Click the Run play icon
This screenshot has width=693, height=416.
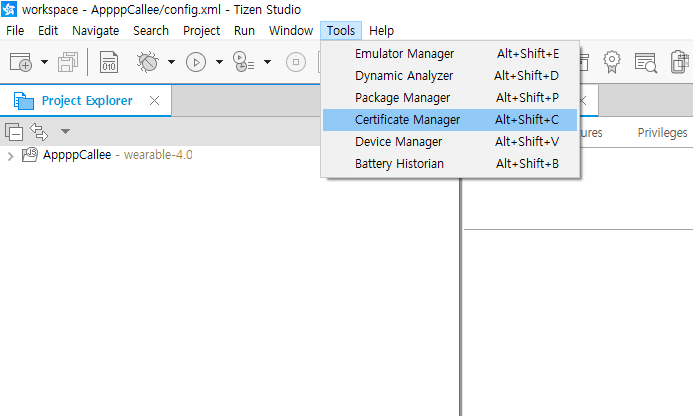tap(196, 62)
